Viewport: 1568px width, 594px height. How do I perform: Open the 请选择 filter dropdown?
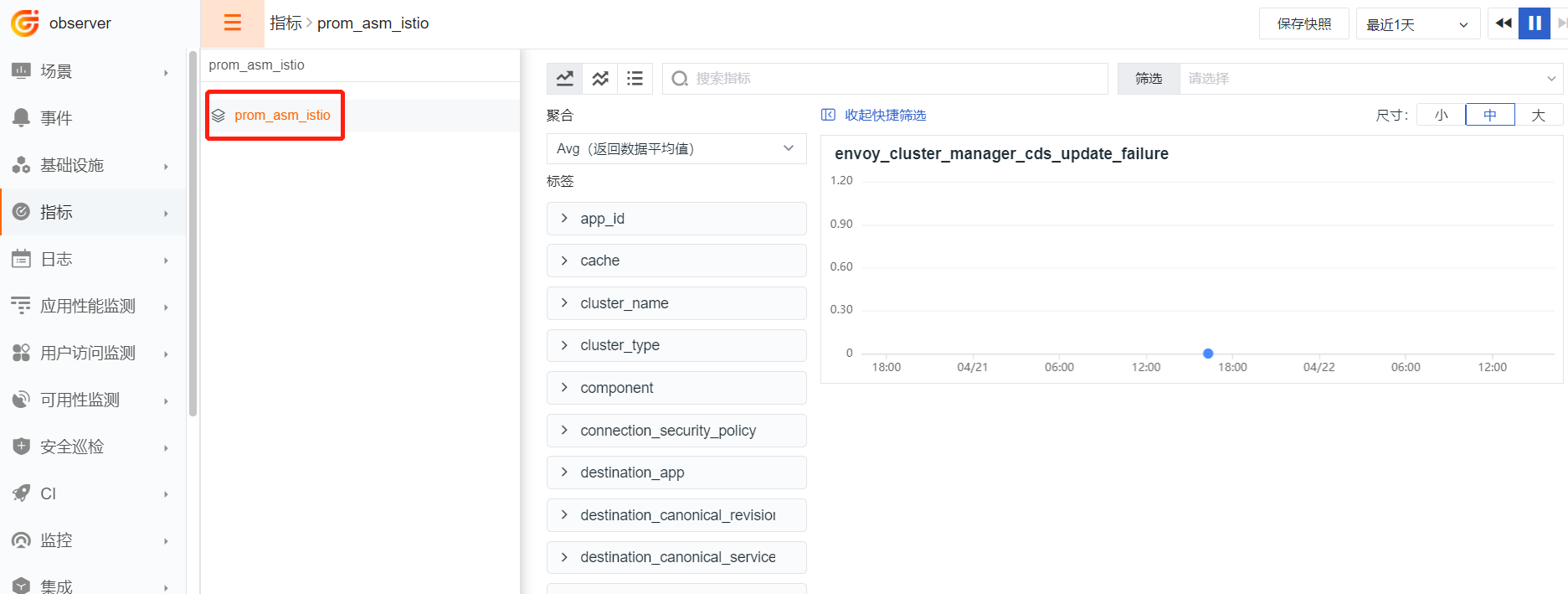click(1373, 78)
